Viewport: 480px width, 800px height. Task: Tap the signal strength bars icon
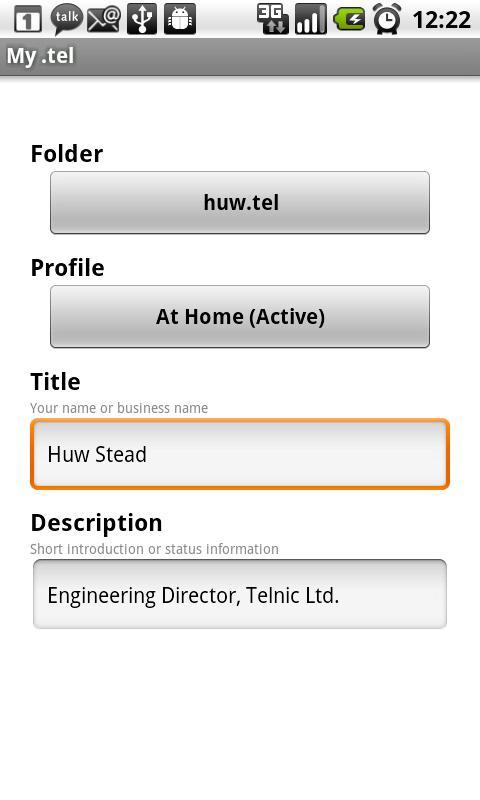(311, 19)
